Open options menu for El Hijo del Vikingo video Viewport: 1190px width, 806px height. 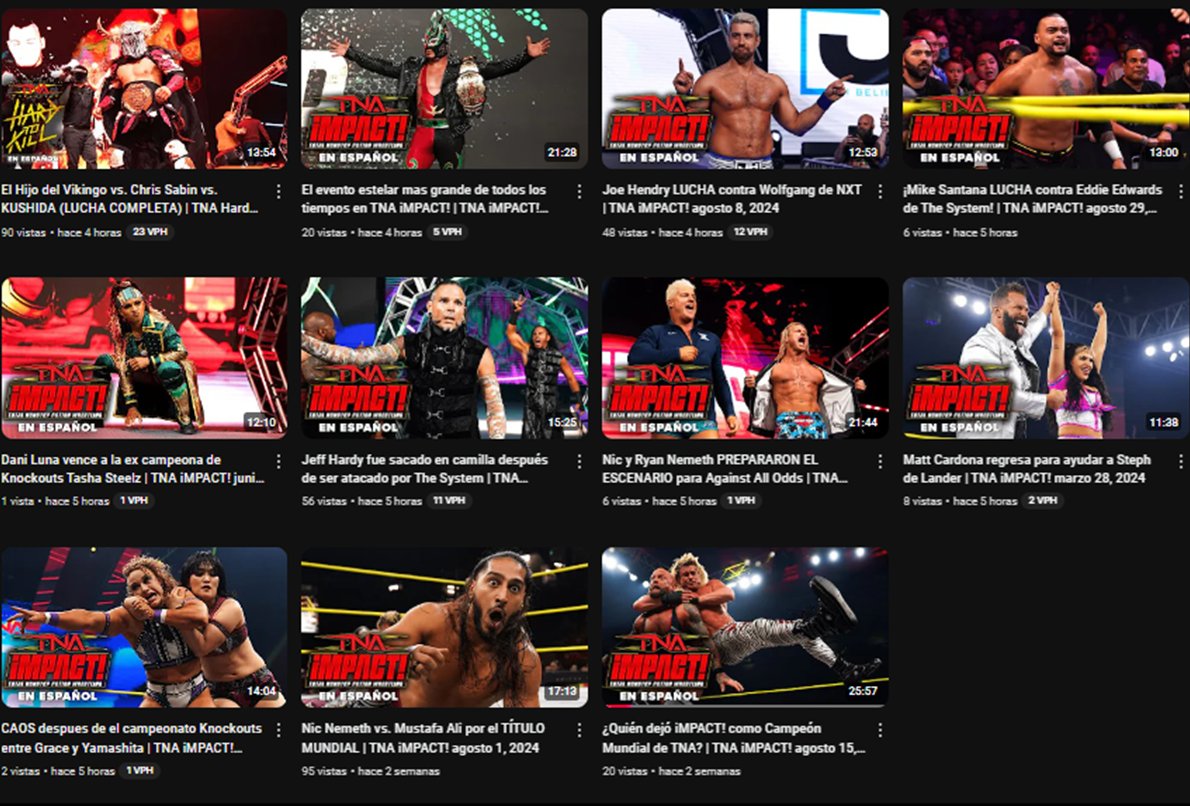279,191
